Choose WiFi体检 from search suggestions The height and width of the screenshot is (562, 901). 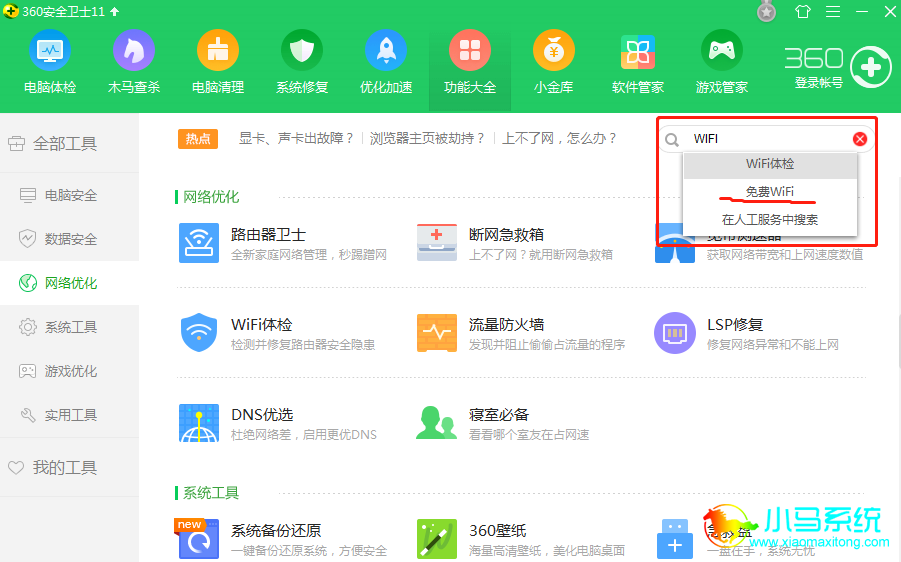pyautogui.click(x=770, y=164)
